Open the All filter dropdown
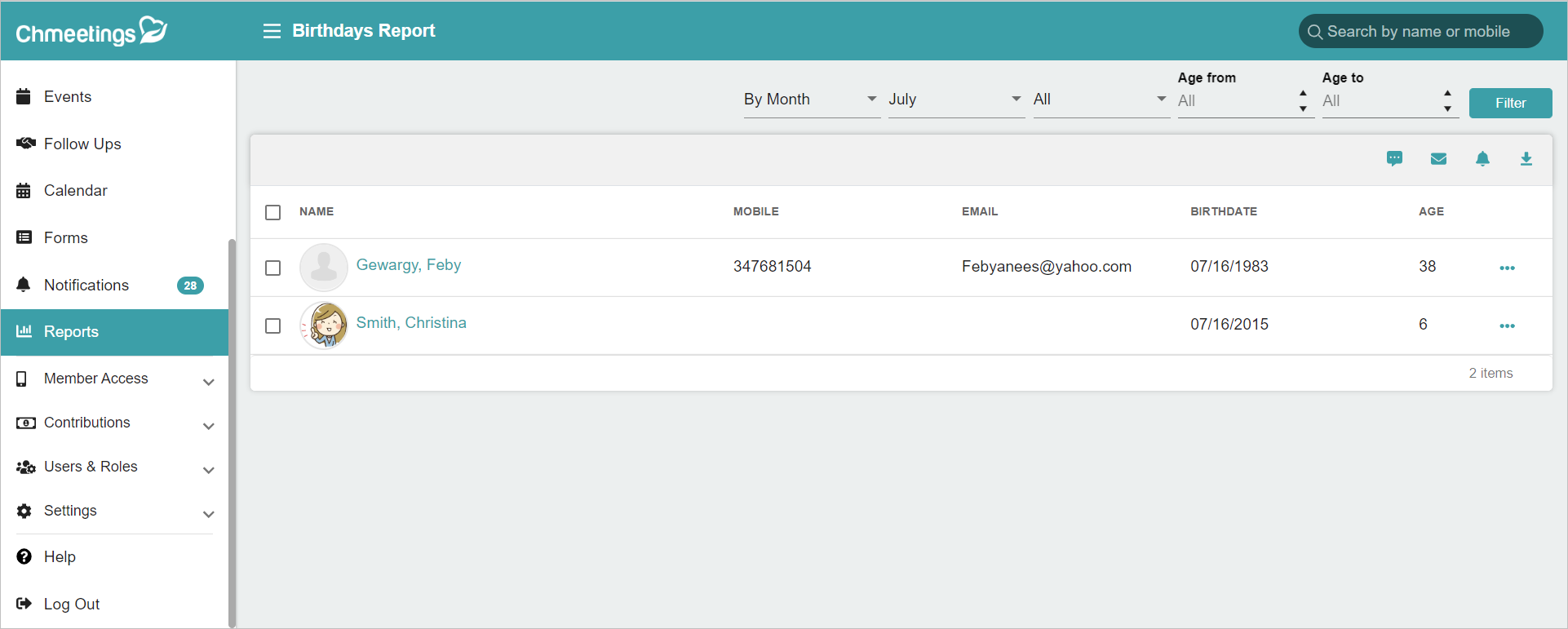The height and width of the screenshot is (629, 1568). click(1101, 100)
